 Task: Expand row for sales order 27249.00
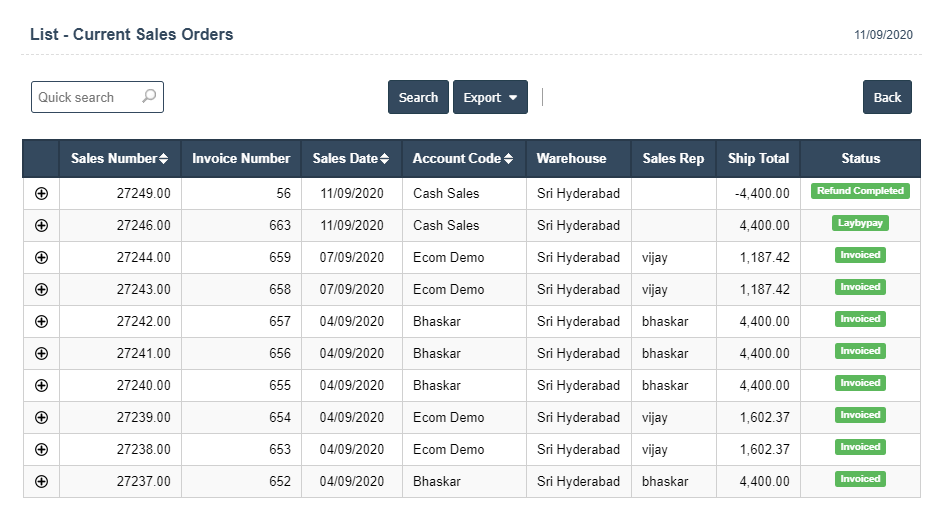pyautogui.click(x=41, y=194)
